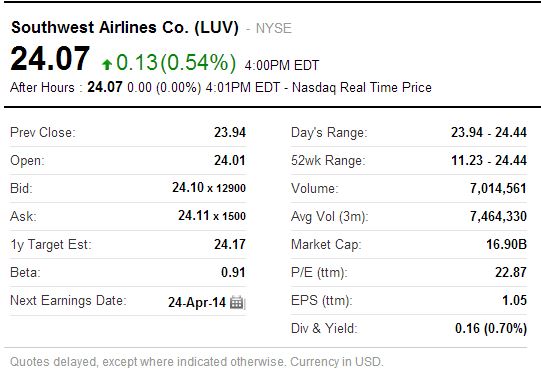Click the Market Cap value 16.90B

506,245
